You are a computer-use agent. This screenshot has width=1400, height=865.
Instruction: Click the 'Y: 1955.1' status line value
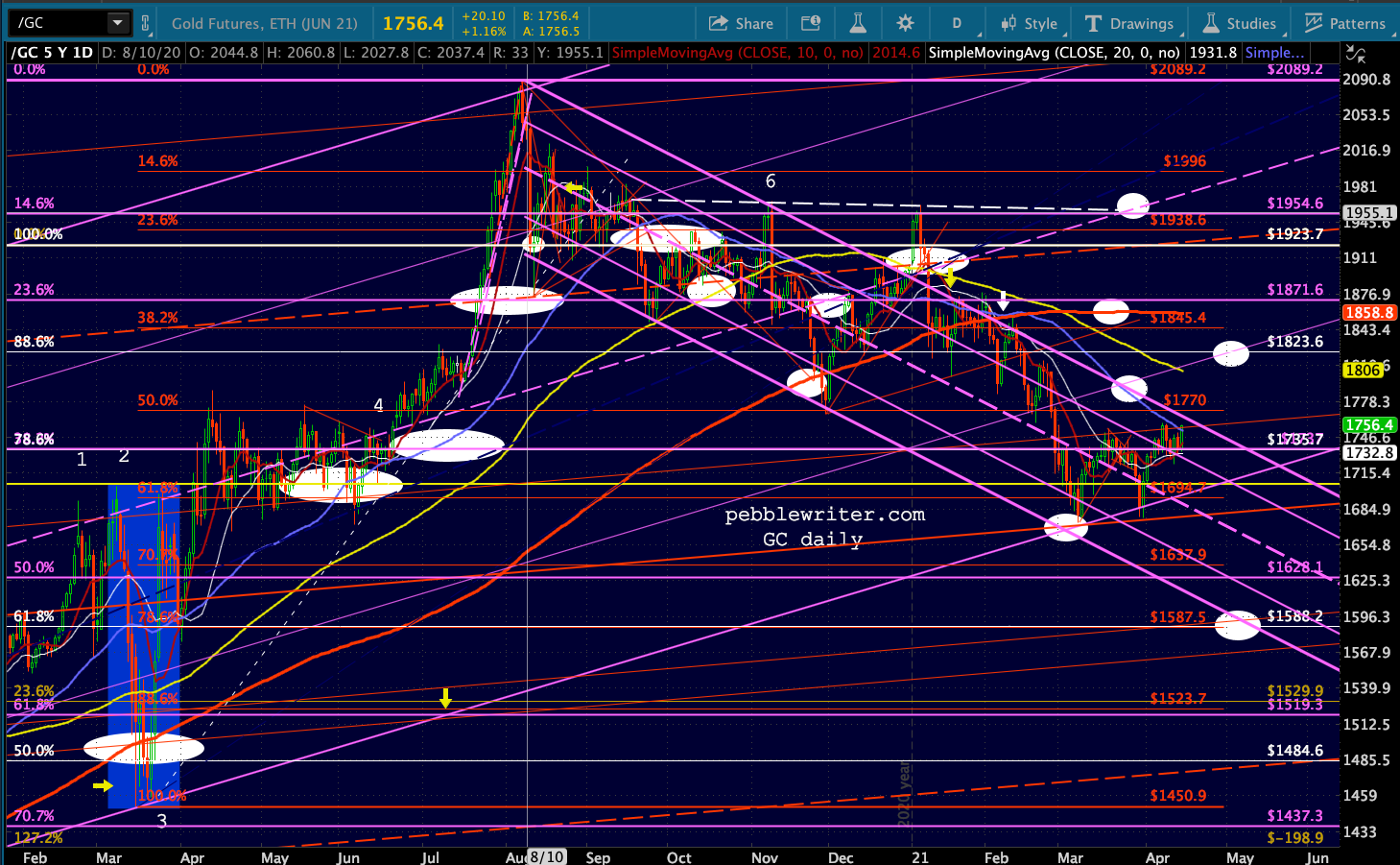(x=570, y=53)
